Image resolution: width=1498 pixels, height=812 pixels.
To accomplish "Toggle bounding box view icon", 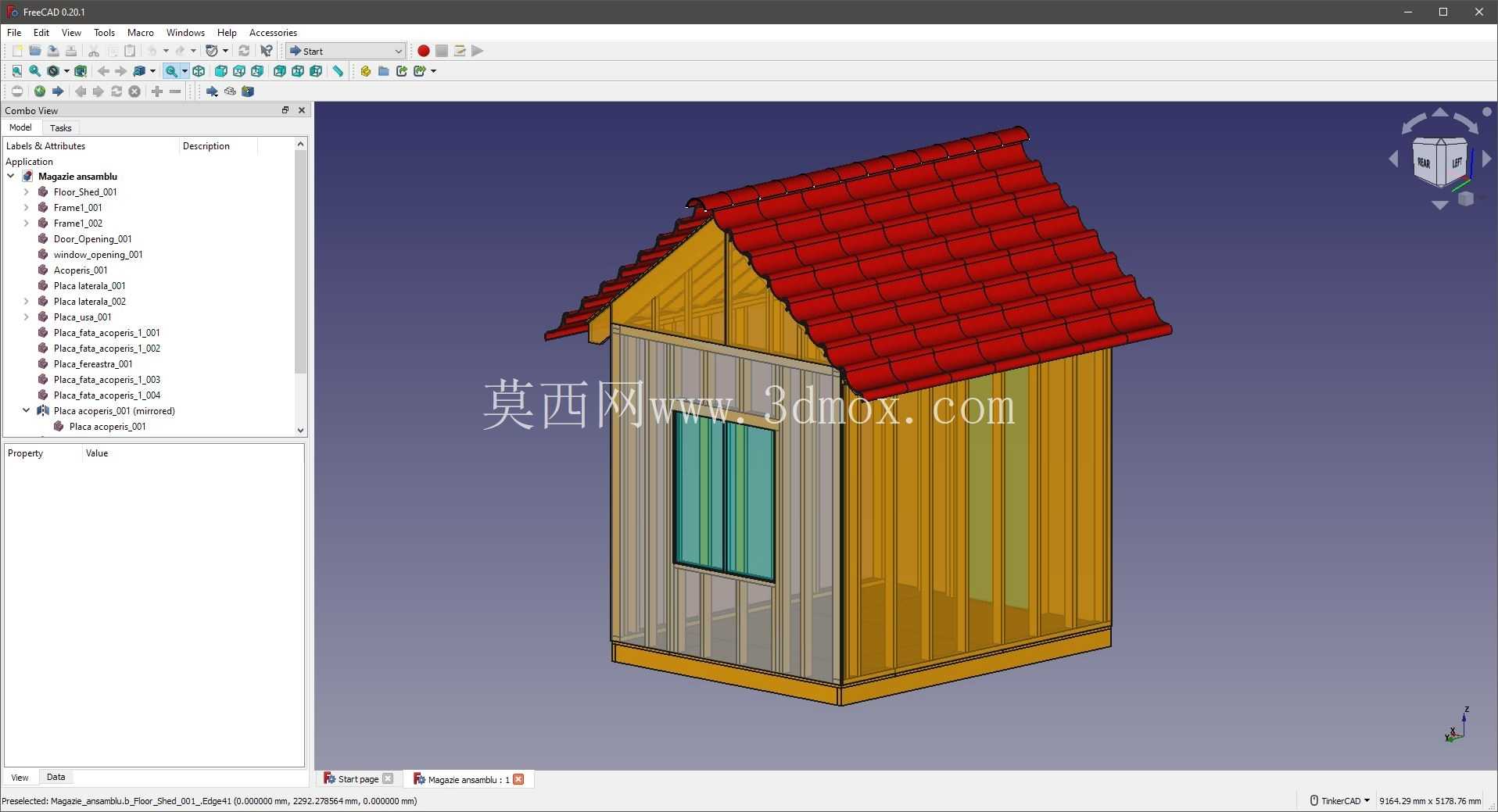I will point(81,71).
